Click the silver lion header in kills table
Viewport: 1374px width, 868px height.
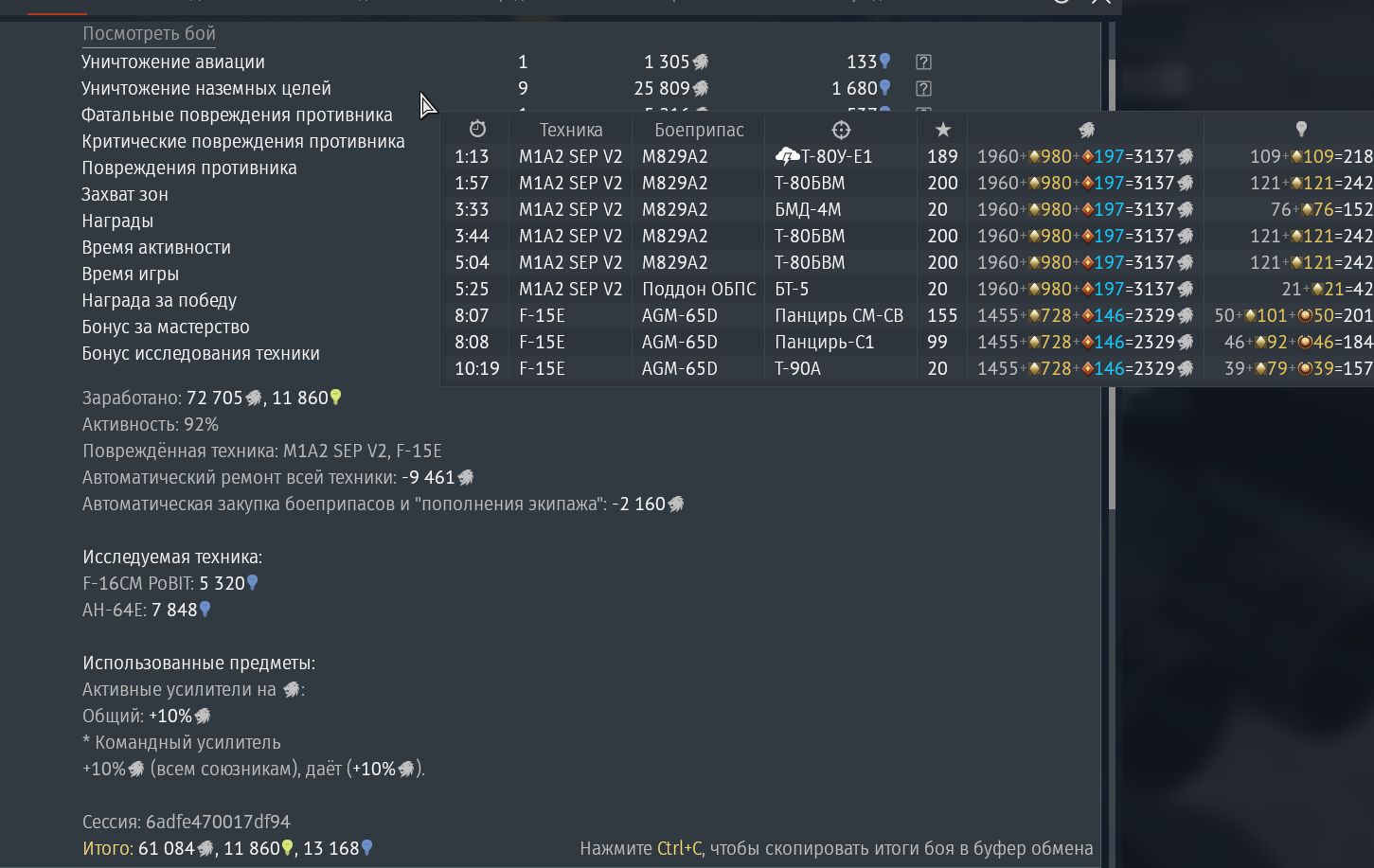click(x=1086, y=130)
